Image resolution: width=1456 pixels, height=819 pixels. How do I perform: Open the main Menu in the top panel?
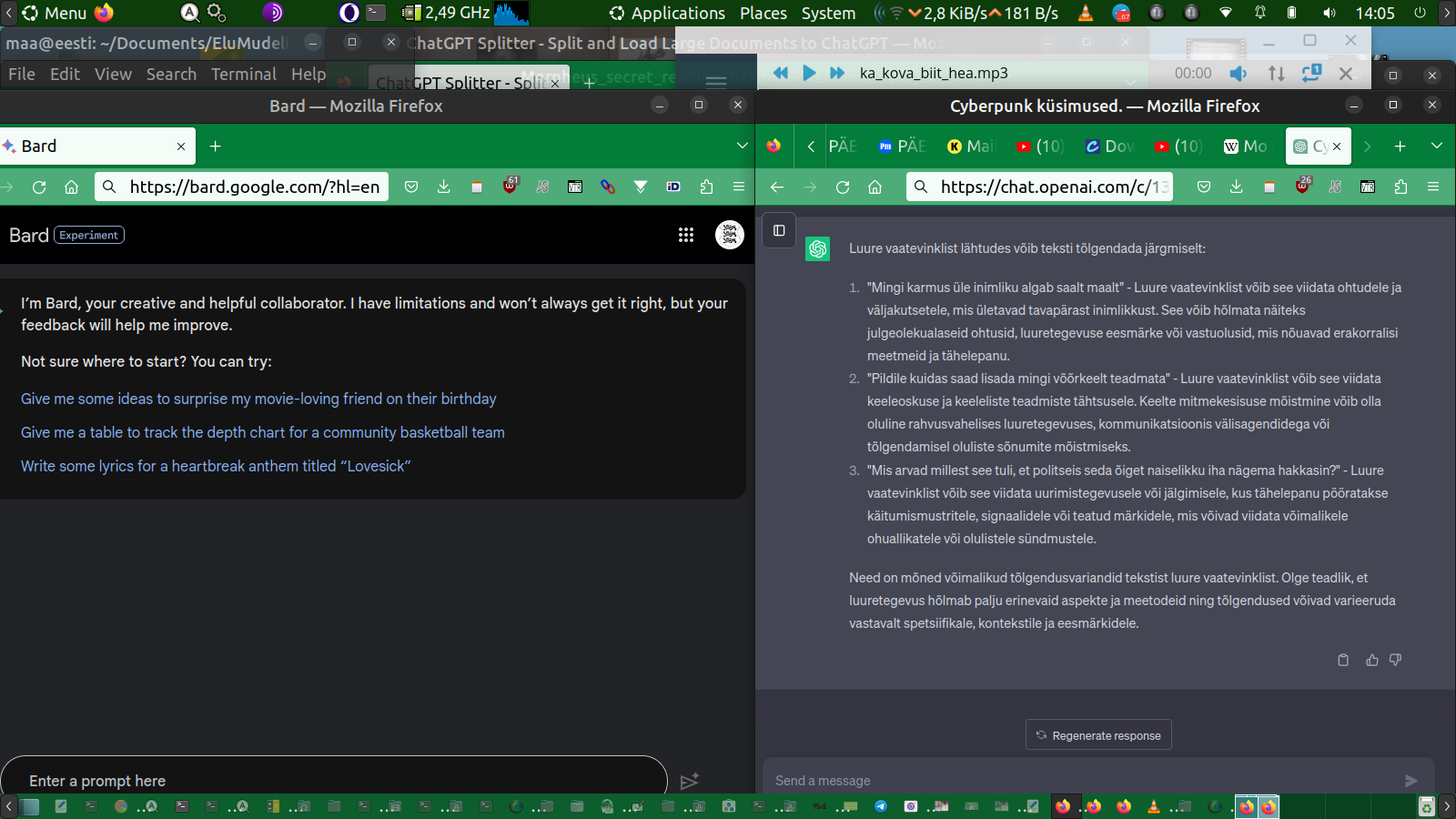pos(55,13)
